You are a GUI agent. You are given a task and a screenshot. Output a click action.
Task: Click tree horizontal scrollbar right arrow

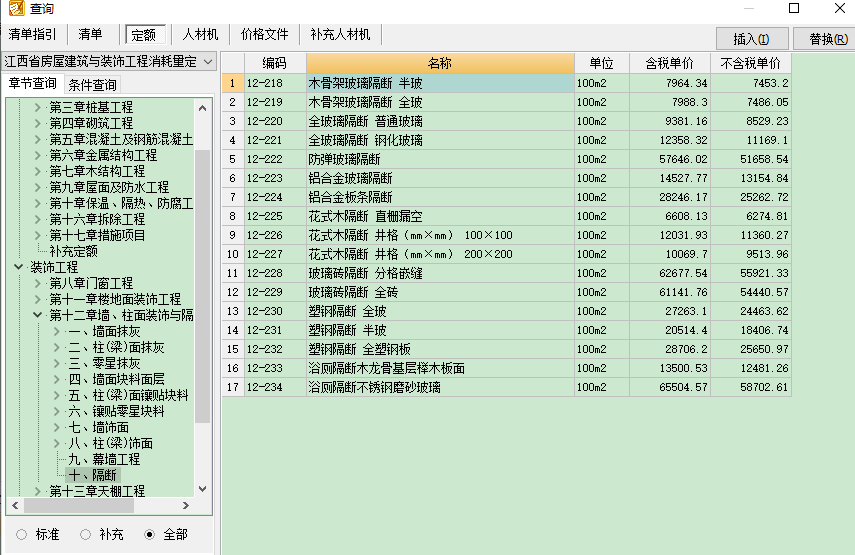point(186,505)
